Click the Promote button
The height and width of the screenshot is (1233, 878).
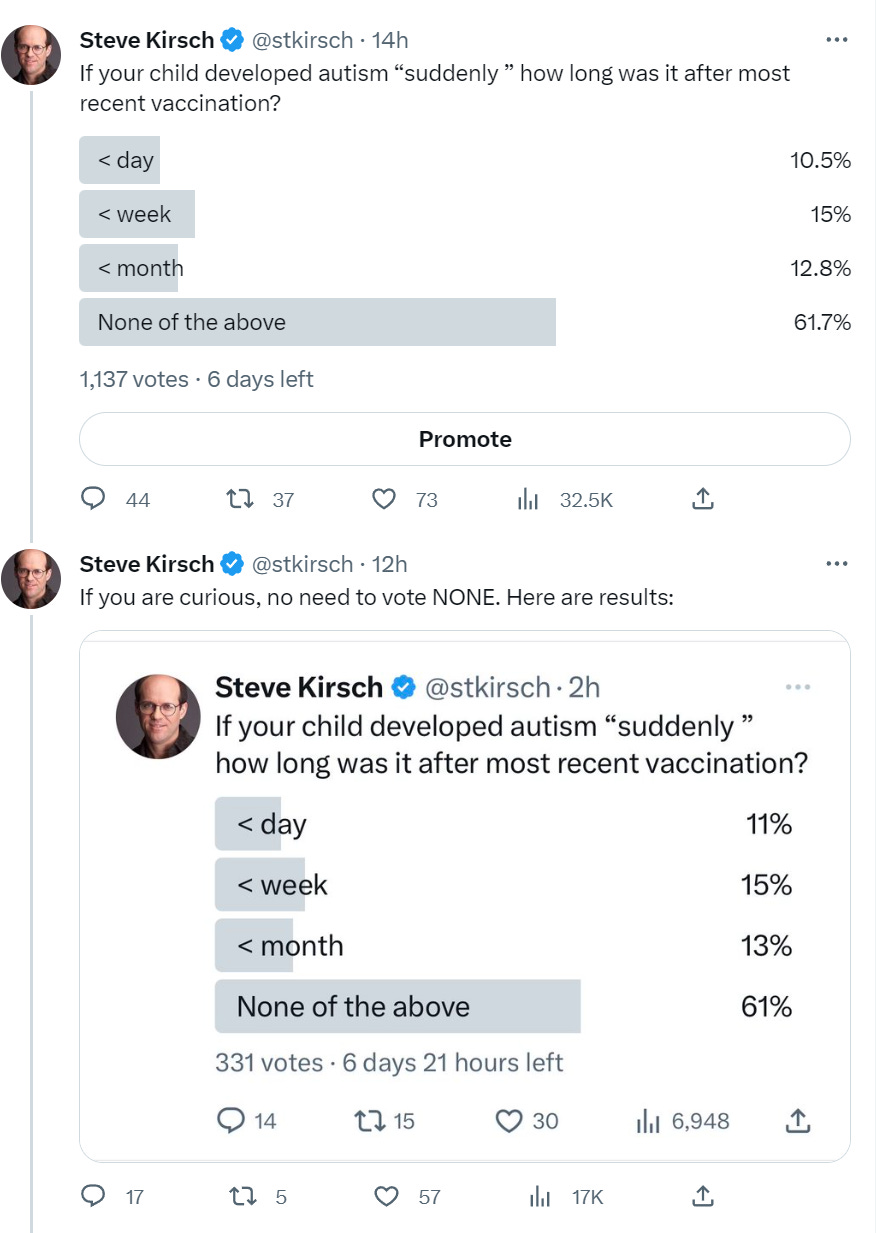click(x=464, y=439)
